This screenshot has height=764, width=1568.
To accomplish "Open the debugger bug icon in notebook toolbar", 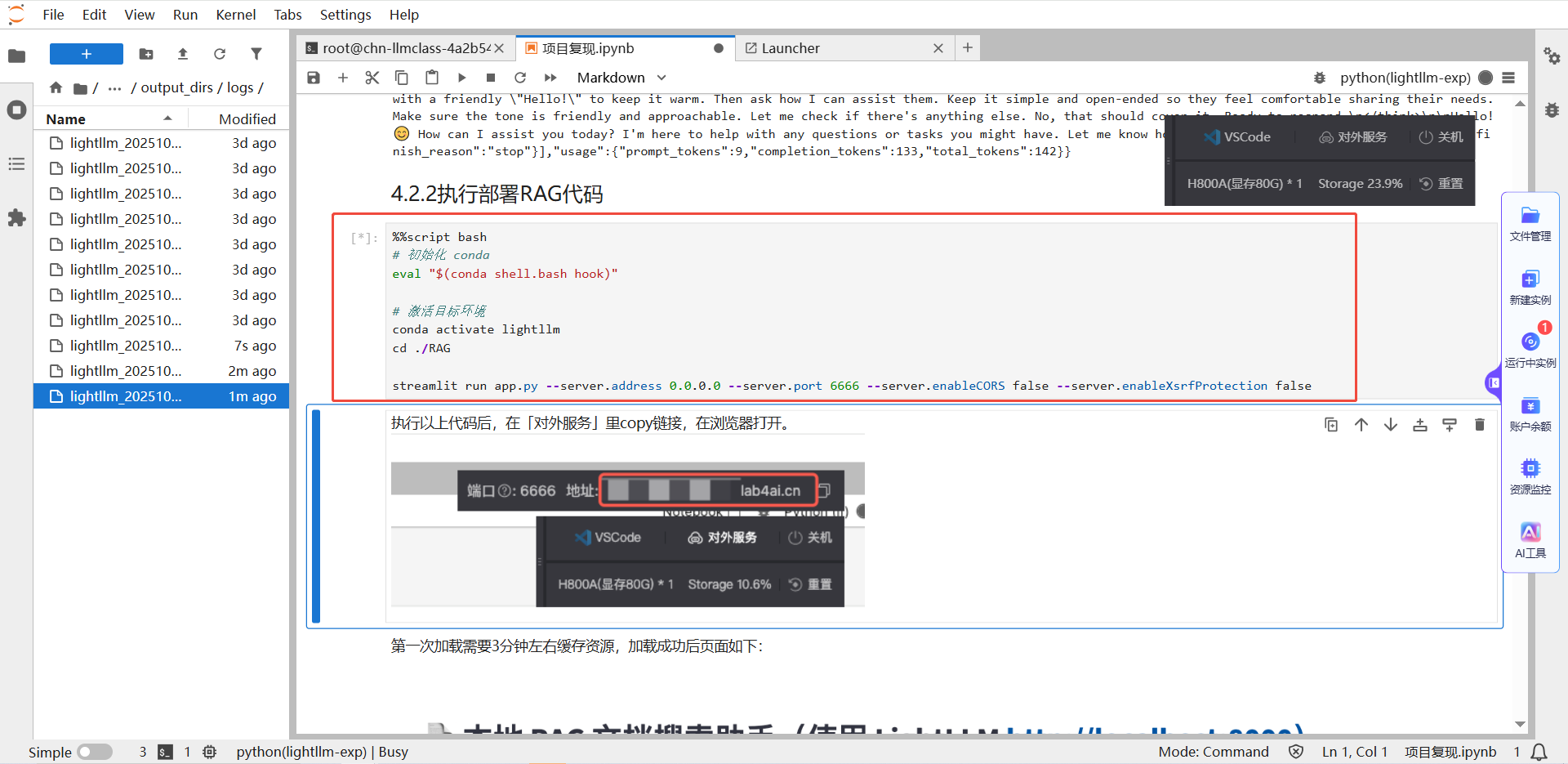I will (x=1320, y=78).
